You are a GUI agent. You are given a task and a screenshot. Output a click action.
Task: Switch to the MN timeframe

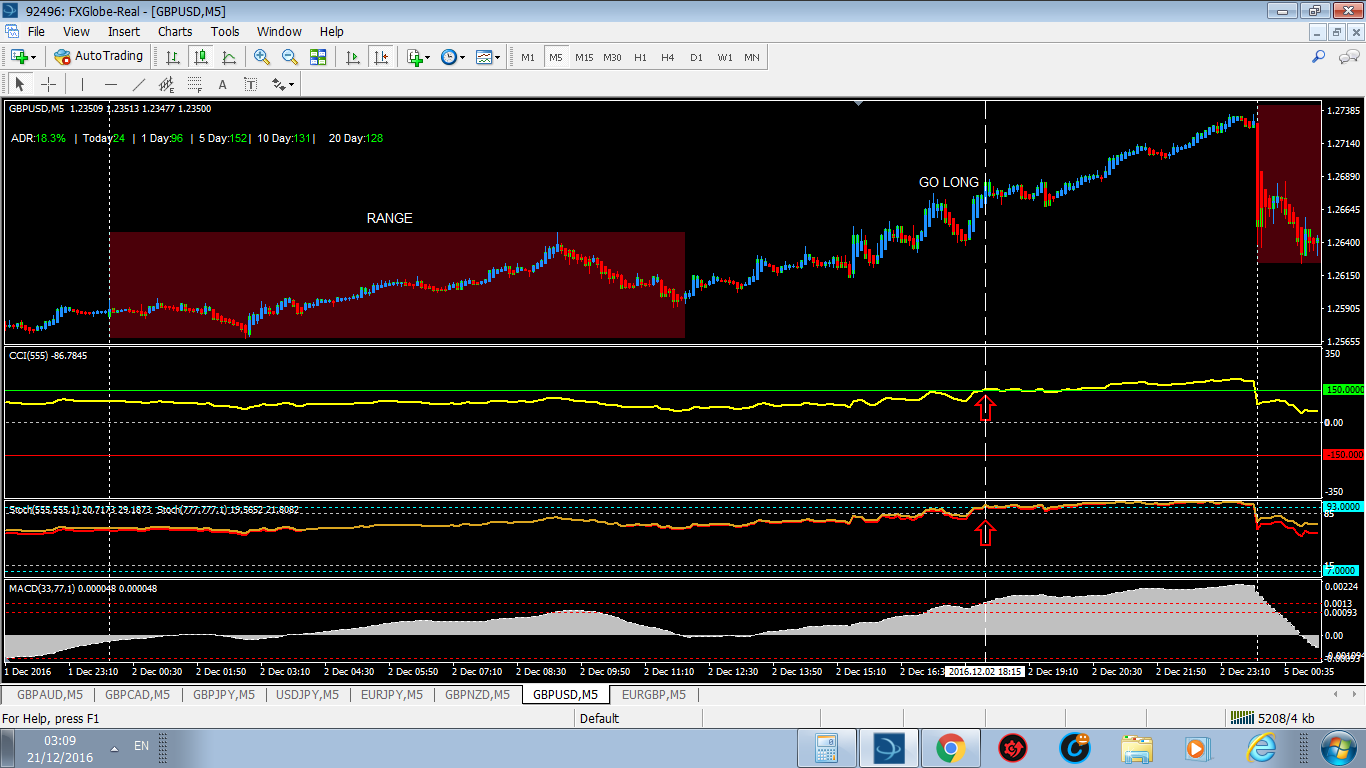pos(752,57)
